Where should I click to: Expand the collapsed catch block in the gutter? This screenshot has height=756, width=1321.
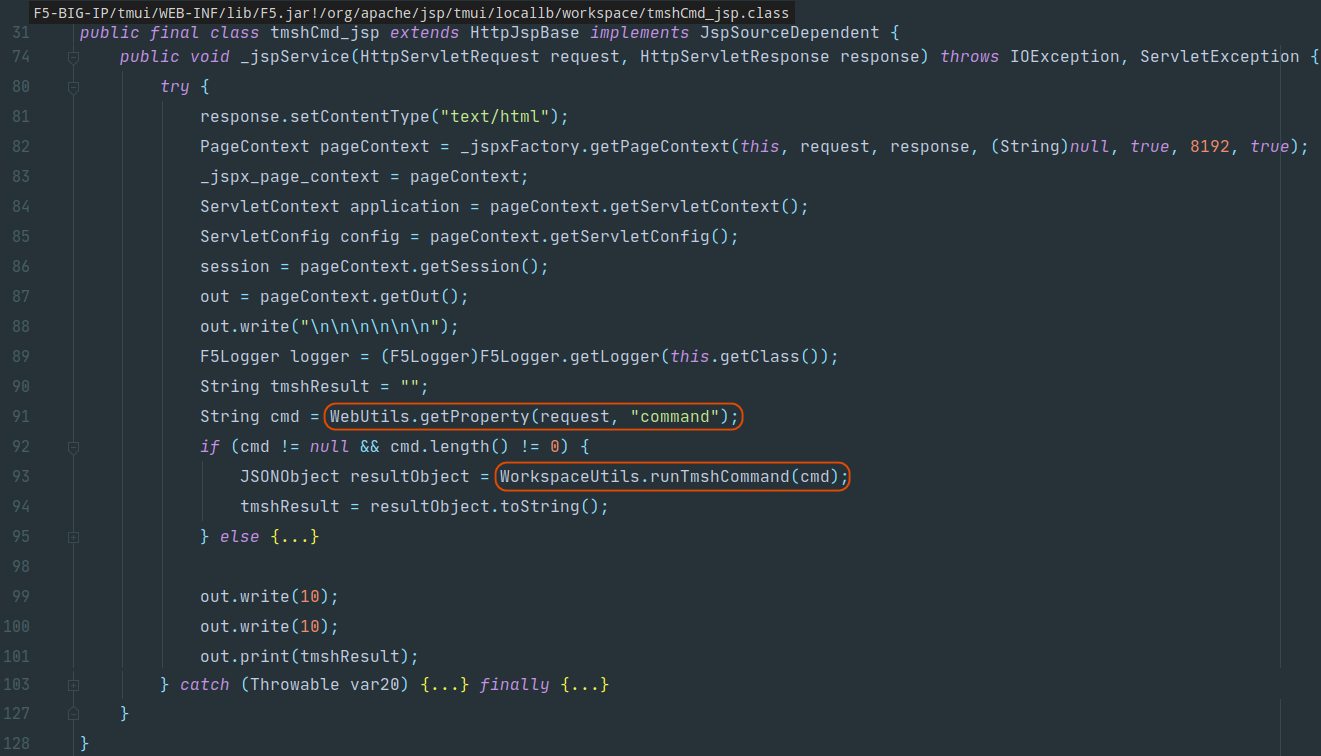[x=72, y=684]
